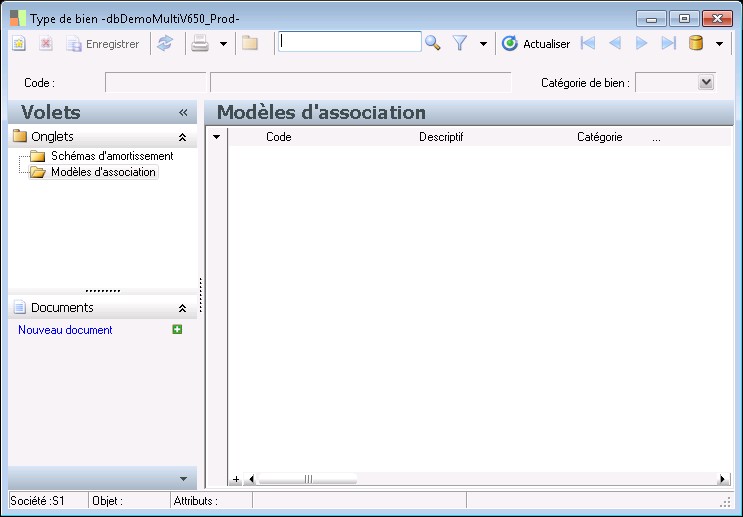Open the printer dropdown arrow
The height and width of the screenshot is (517, 743).
[x=223, y=44]
